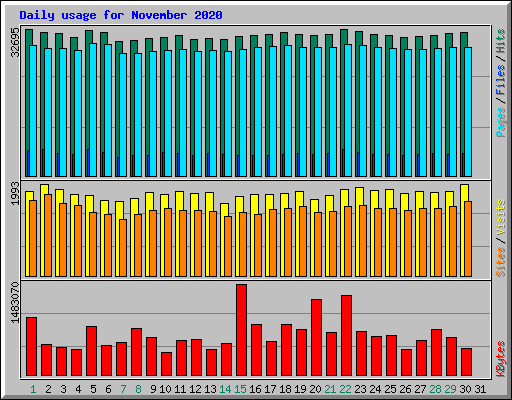Click the cyan files bar for day 5

(93, 110)
